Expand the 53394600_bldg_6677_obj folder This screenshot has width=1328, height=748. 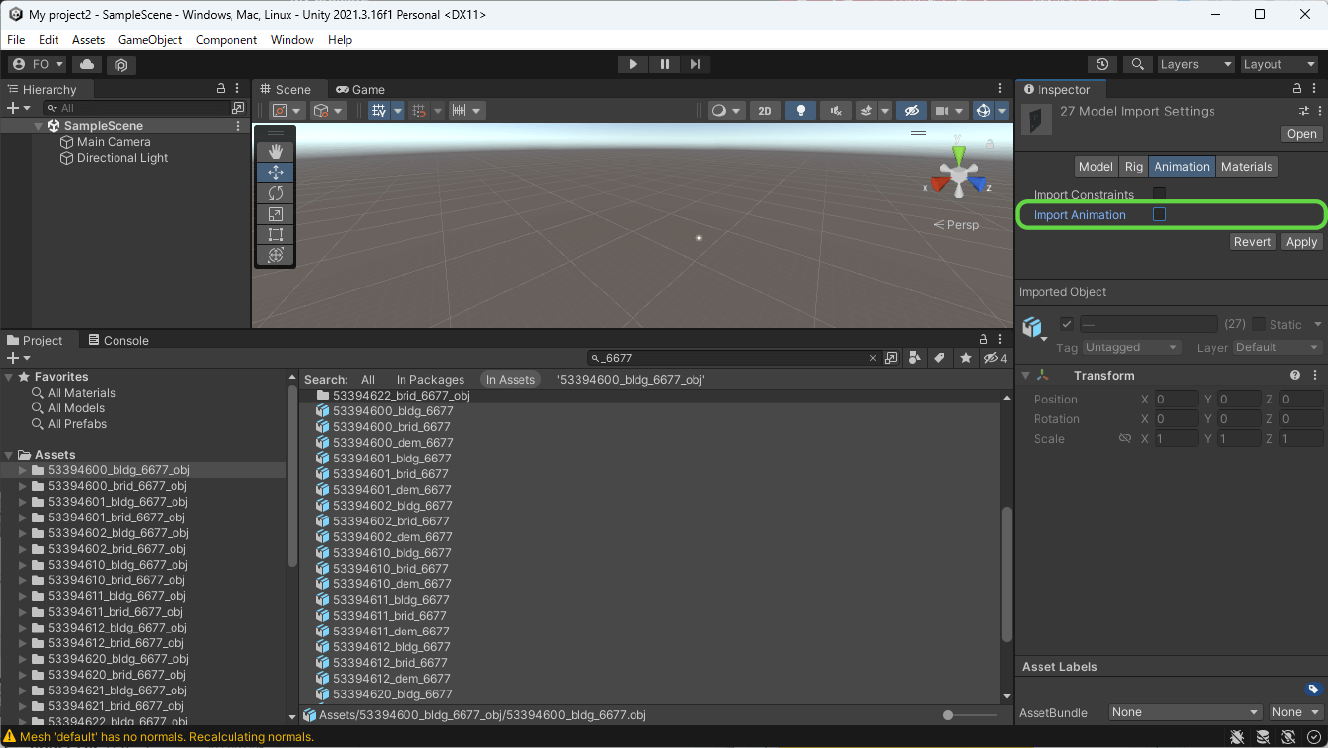(23, 470)
